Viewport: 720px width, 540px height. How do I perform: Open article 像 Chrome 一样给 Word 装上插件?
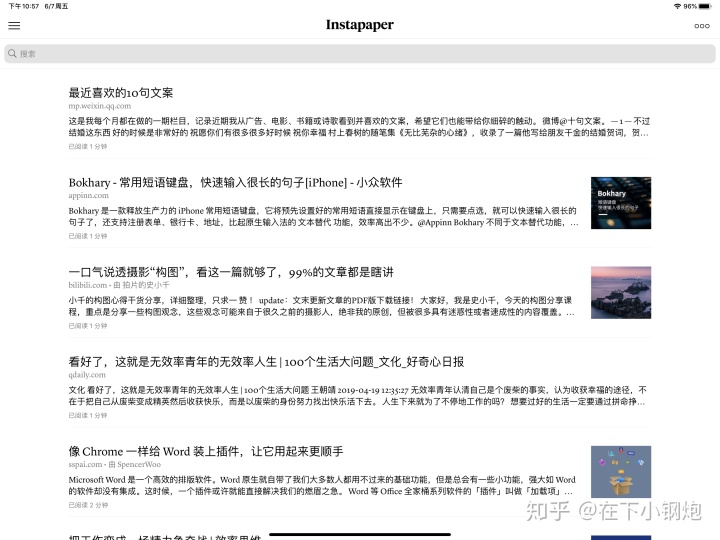click(206, 451)
